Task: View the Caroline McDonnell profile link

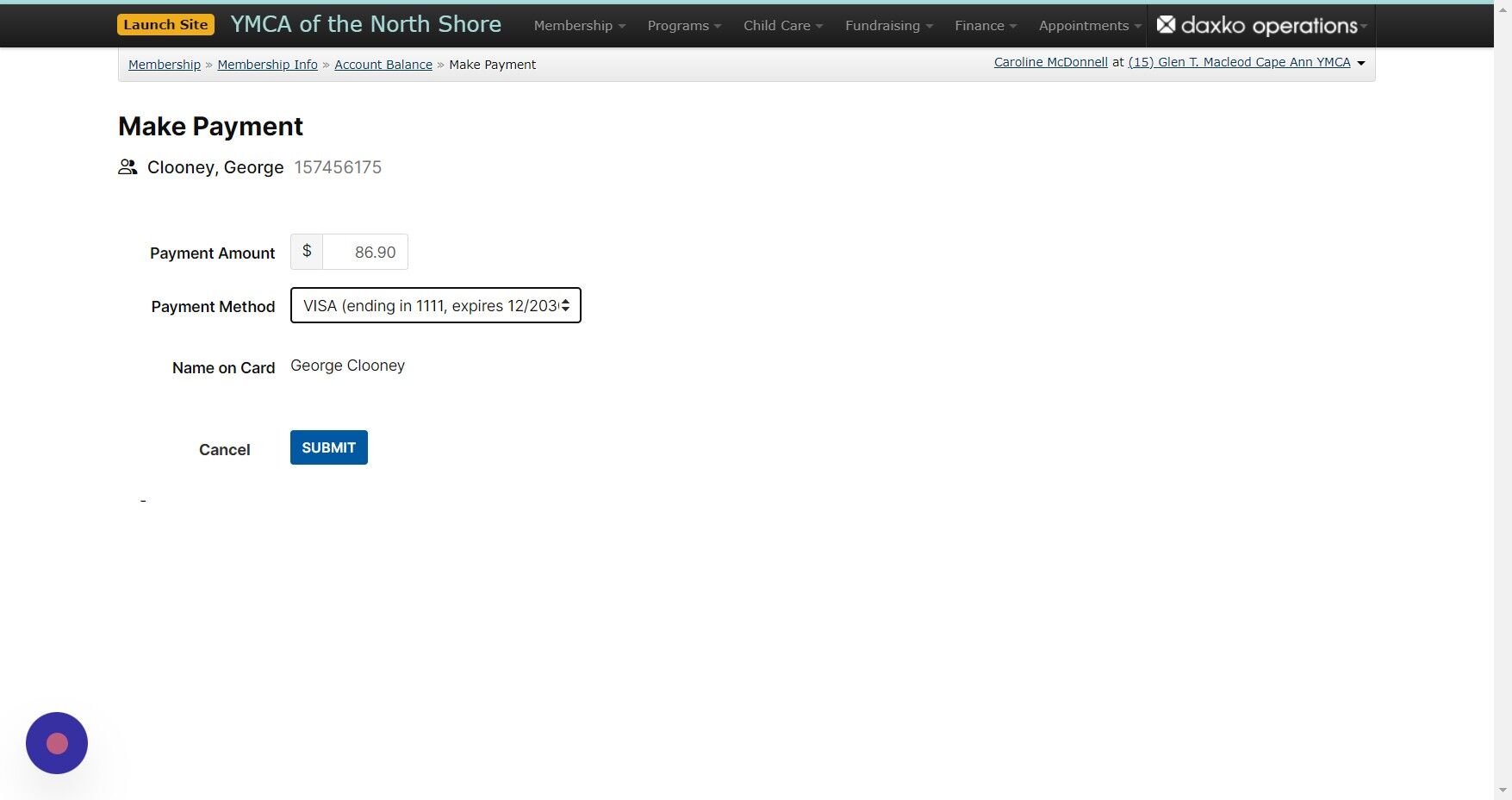Action: coord(1049,61)
